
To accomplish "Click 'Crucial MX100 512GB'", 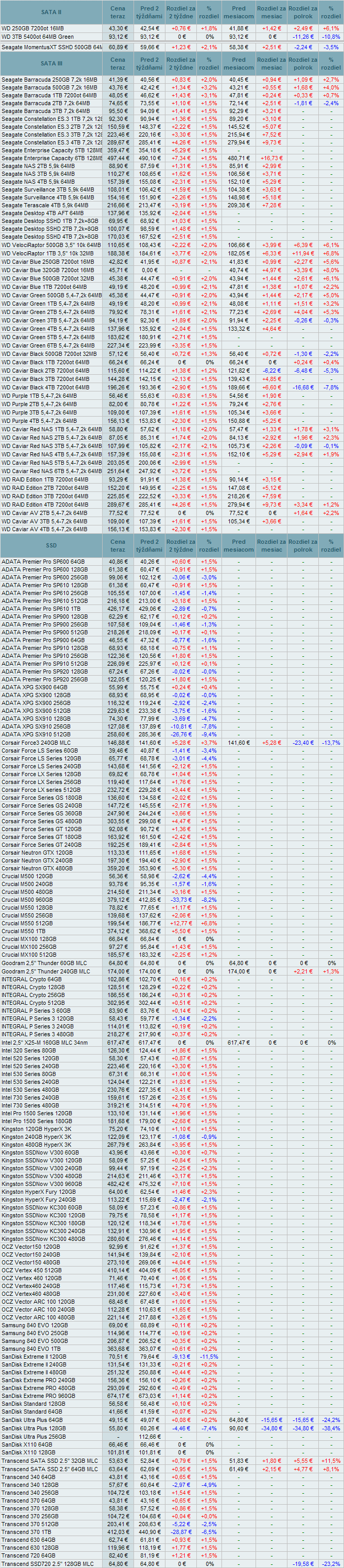I will pos(29,955).
